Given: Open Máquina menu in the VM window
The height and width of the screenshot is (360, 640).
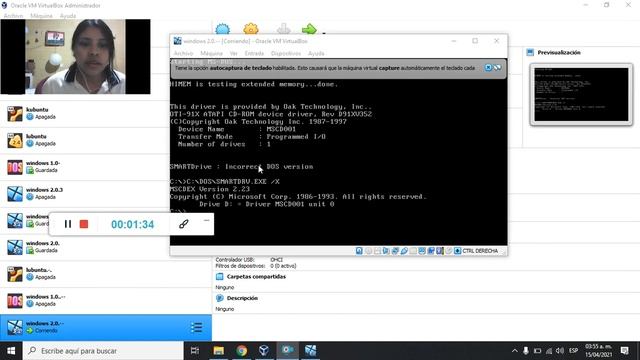Looking at the screenshot, I should (x=211, y=53).
